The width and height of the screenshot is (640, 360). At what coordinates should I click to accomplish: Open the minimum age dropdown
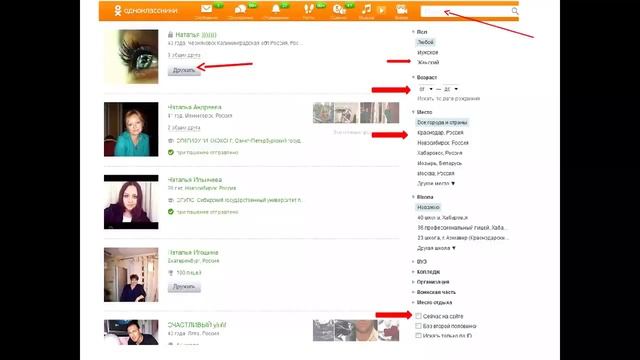[x=426, y=89]
